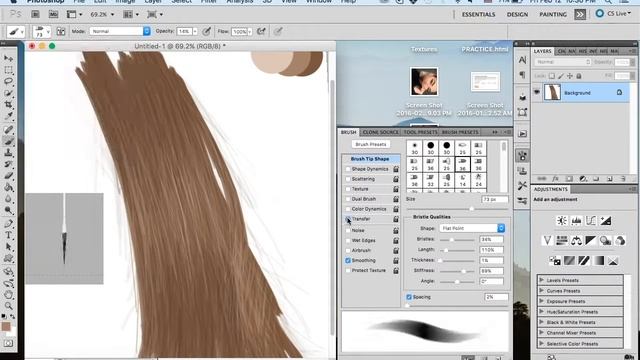Switch to Brush Presets tab
Image resolution: width=640 pixels, height=360 pixels.
click(x=460, y=132)
